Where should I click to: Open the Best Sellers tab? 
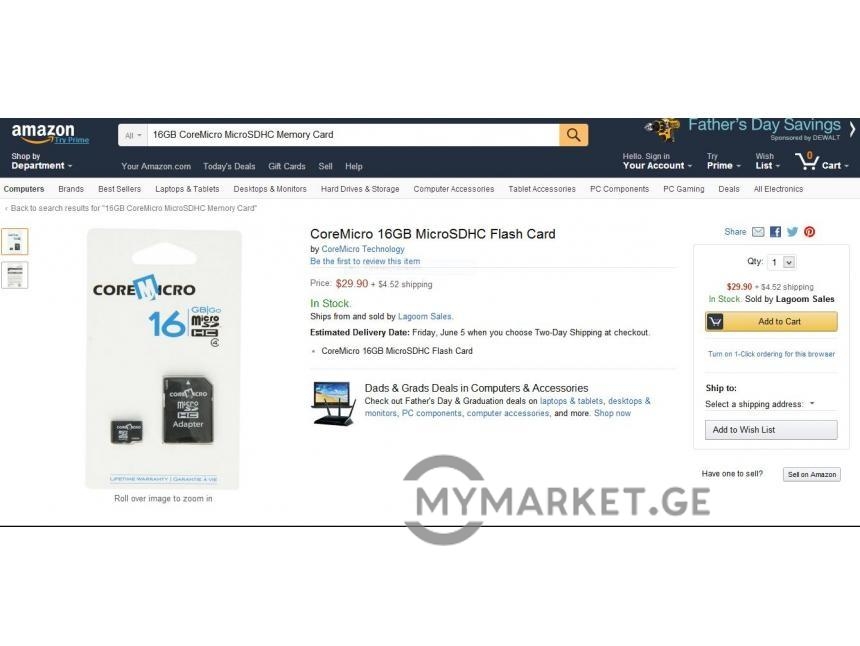point(120,189)
